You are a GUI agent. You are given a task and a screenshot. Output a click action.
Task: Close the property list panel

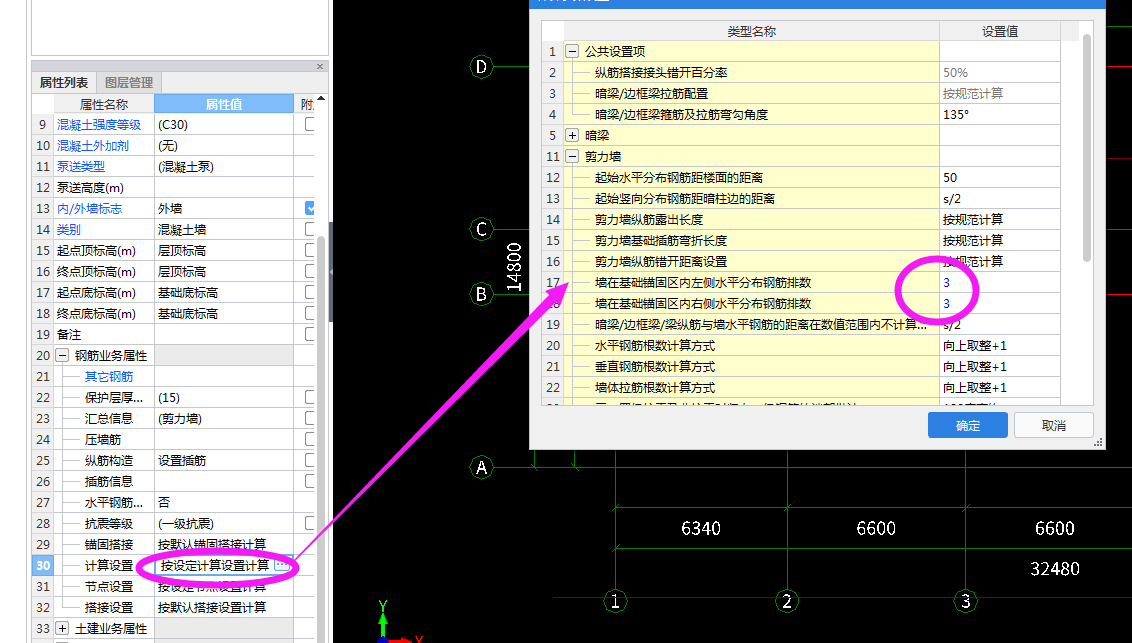click(x=320, y=66)
